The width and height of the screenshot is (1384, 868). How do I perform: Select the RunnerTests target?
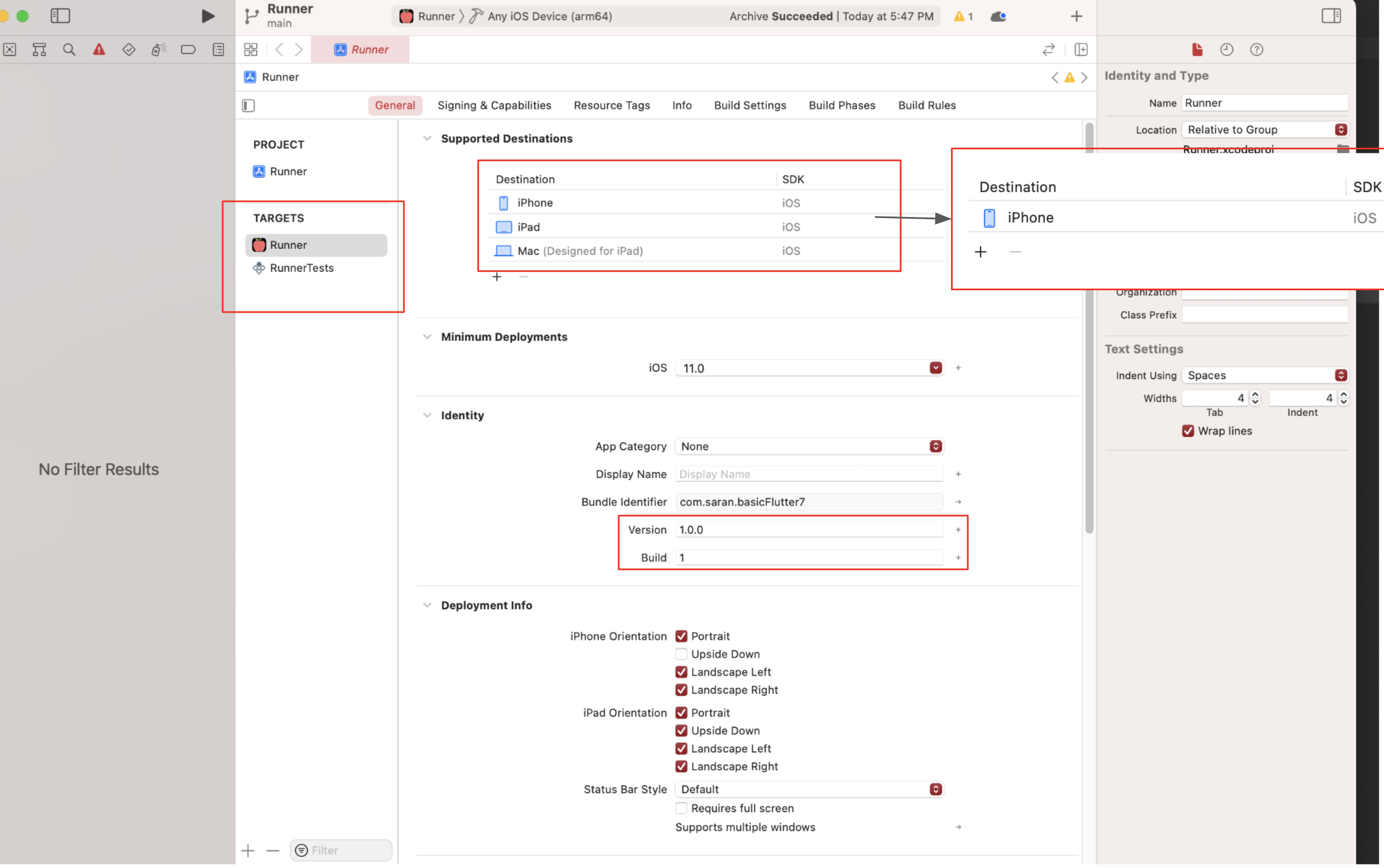(301, 268)
